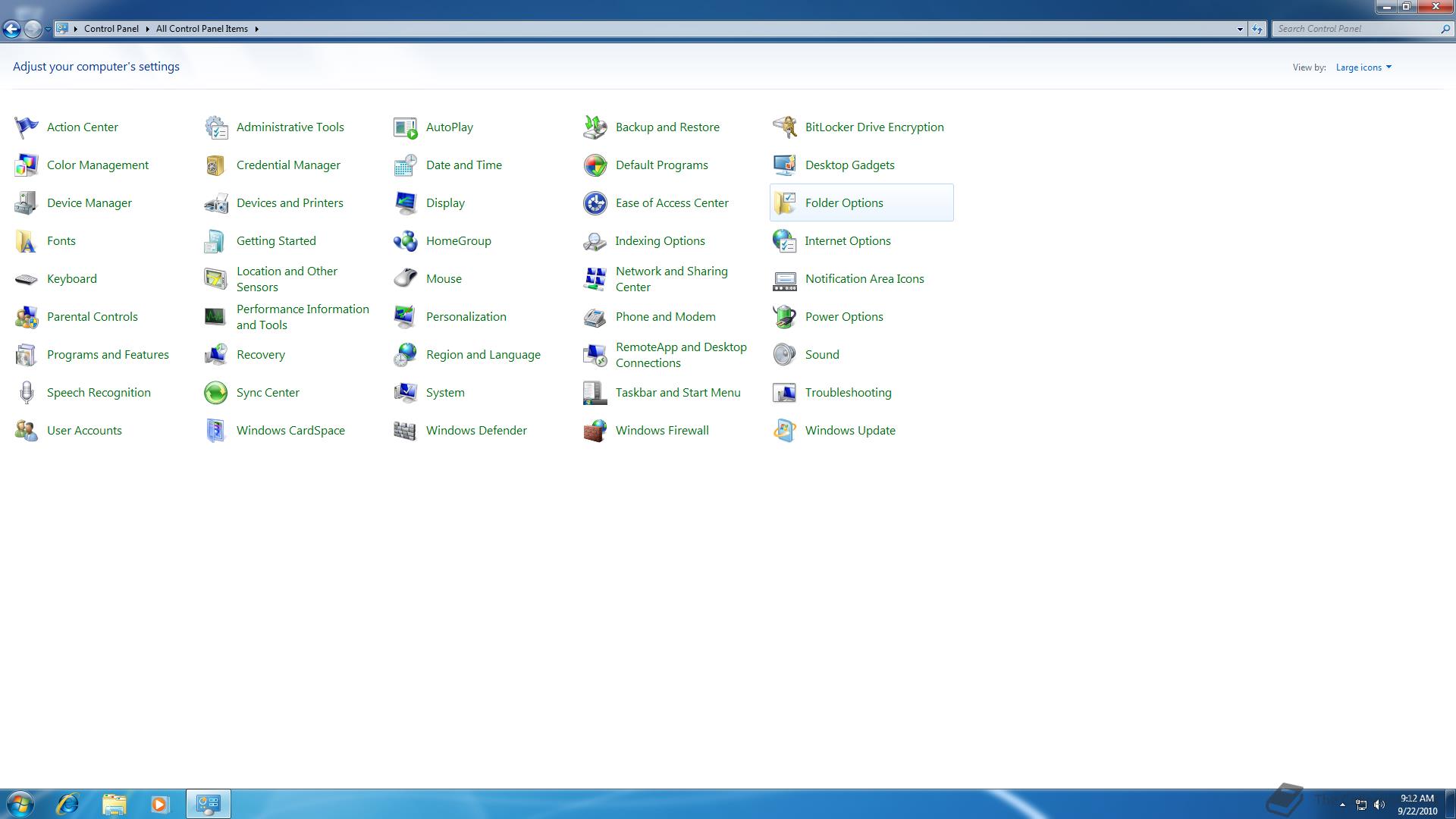Open Taskbar and Start Menu link

point(678,392)
